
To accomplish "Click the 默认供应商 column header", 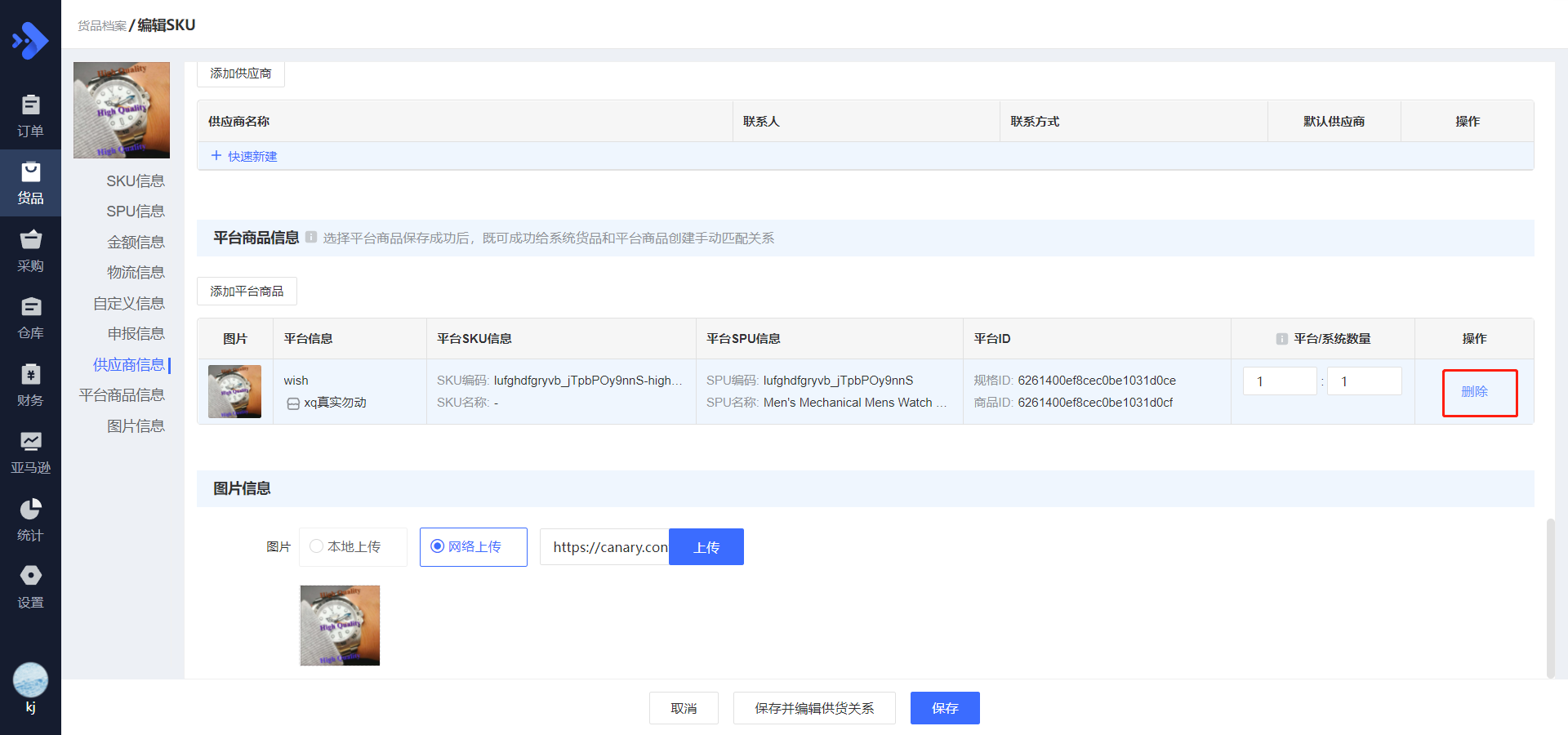I will click(x=1334, y=122).
